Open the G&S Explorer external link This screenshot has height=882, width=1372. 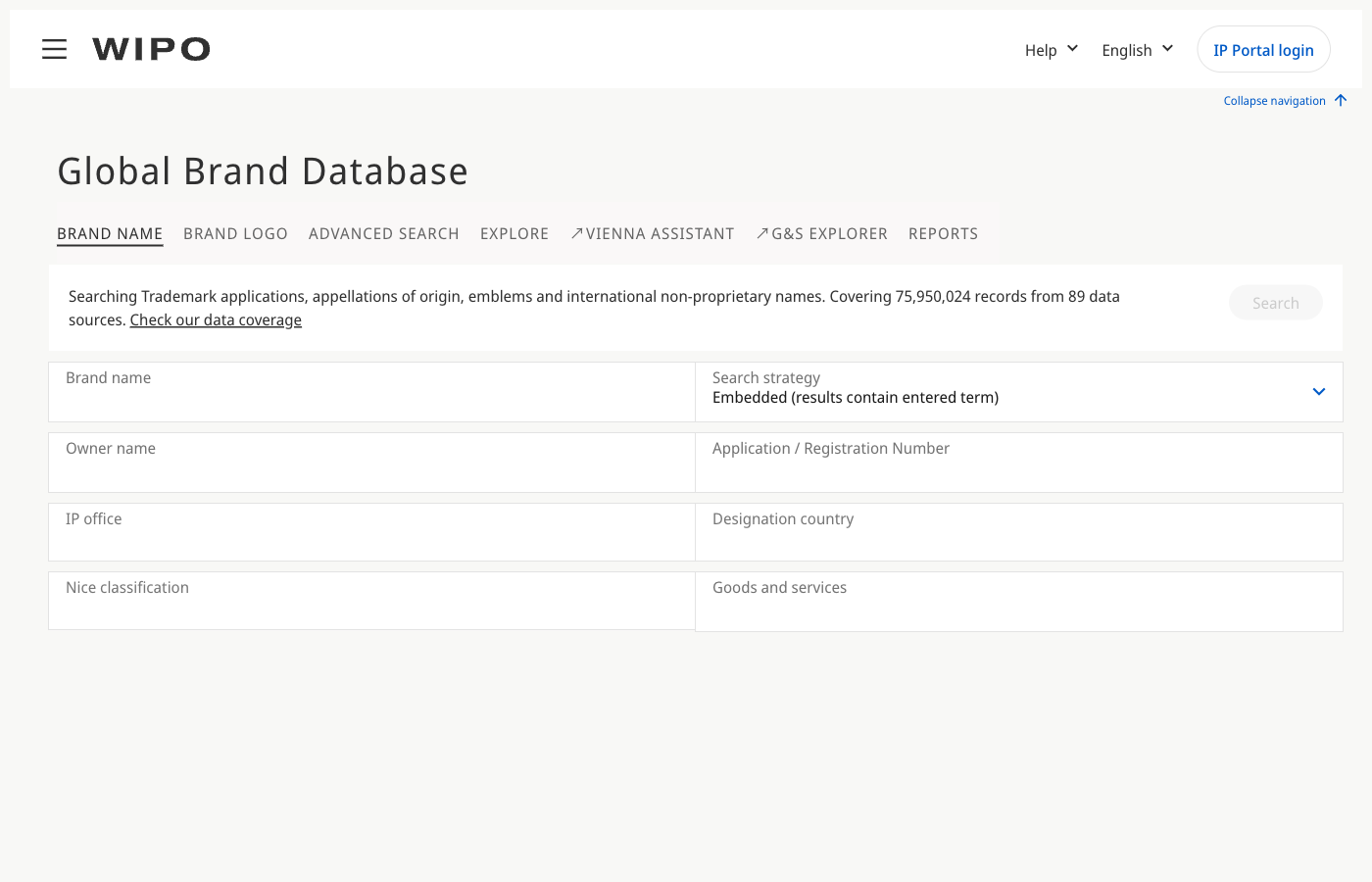pyautogui.click(x=822, y=234)
